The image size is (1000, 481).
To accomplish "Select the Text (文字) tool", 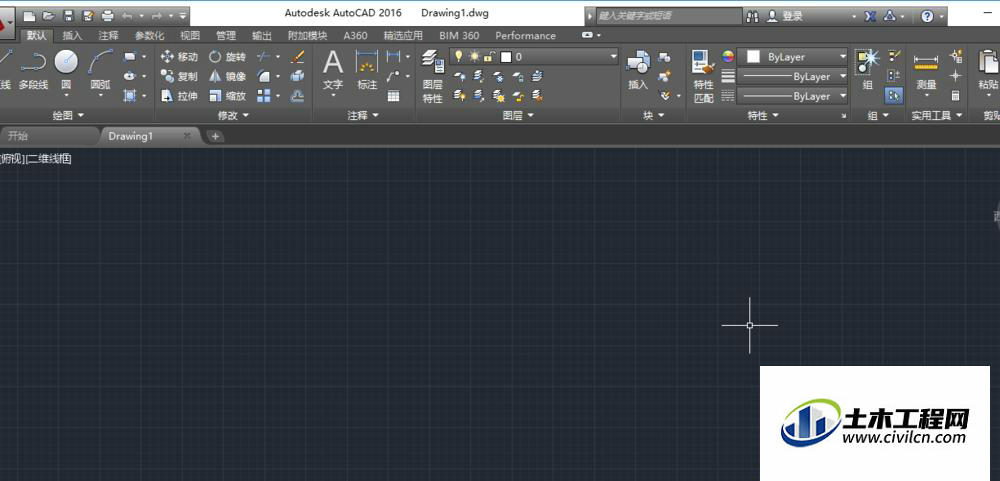I will click(333, 71).
